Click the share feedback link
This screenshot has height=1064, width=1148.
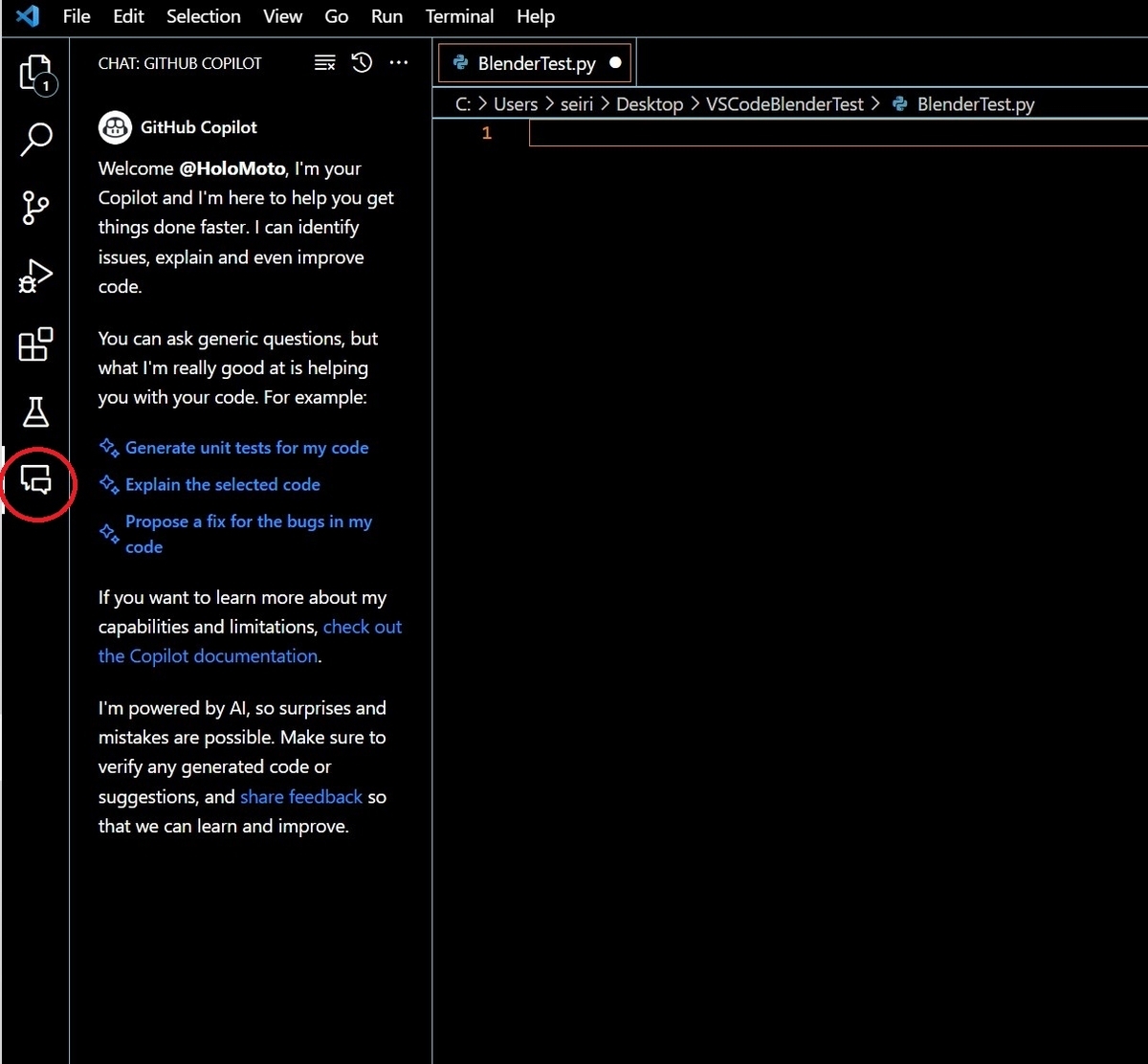pos(300,796)
